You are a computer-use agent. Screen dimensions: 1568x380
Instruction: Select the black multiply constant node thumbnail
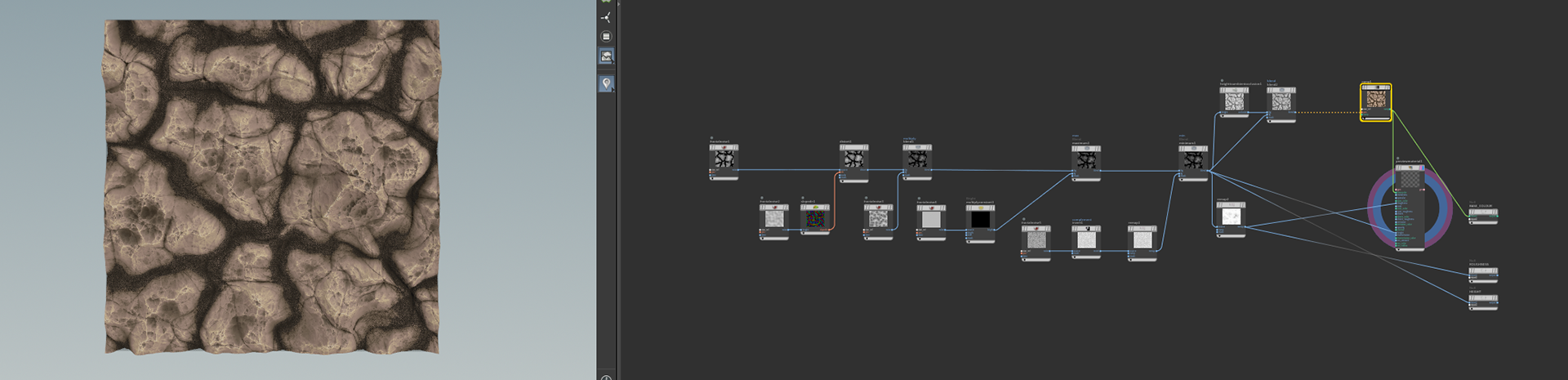tap(980, 217)
